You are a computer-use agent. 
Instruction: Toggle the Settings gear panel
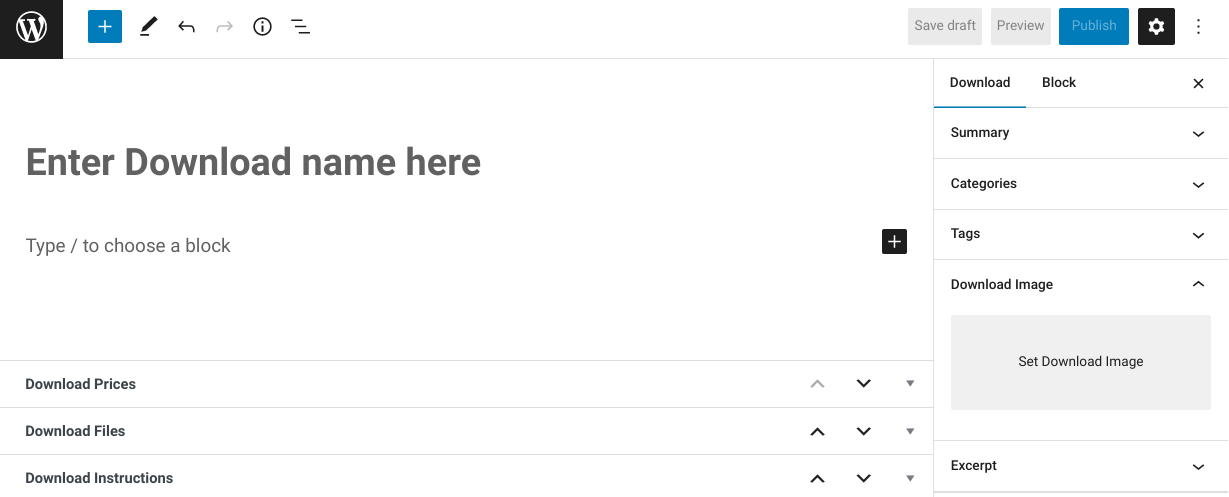pos(1156,27)
